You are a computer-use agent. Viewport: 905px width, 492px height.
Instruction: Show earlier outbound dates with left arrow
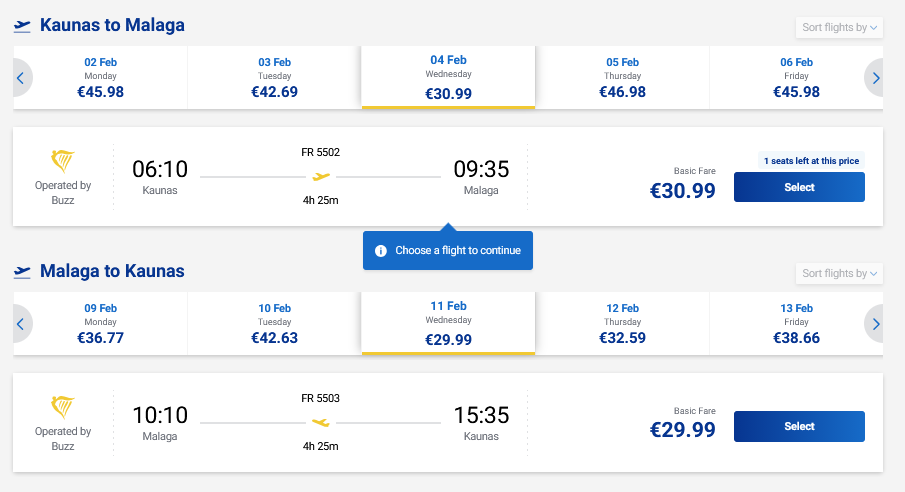[x=19, y=77]
